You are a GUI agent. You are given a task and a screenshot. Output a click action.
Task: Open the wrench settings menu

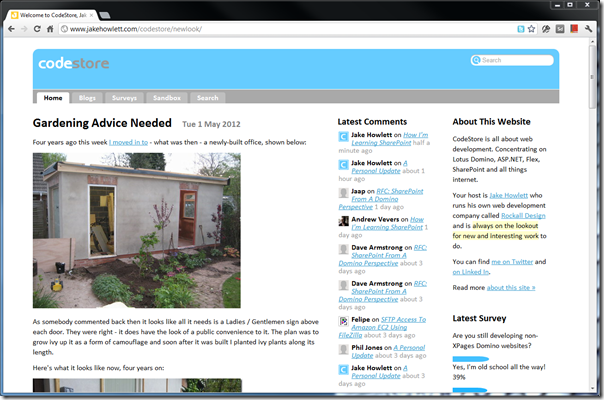pos(588,29)
